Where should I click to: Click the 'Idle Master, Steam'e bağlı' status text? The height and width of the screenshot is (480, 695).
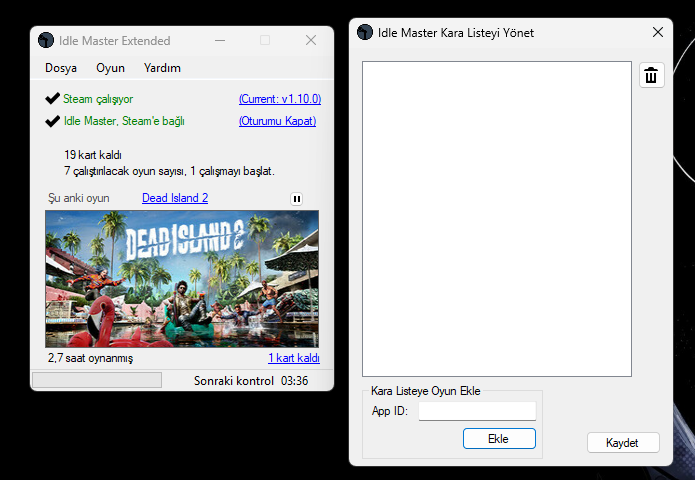click(124, 121)
